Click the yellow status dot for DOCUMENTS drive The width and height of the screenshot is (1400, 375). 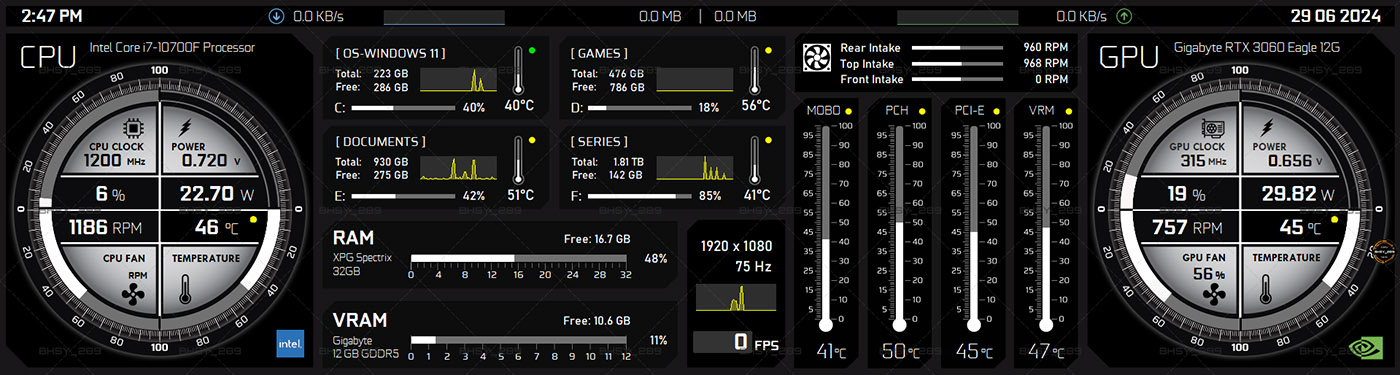(532, 140)
